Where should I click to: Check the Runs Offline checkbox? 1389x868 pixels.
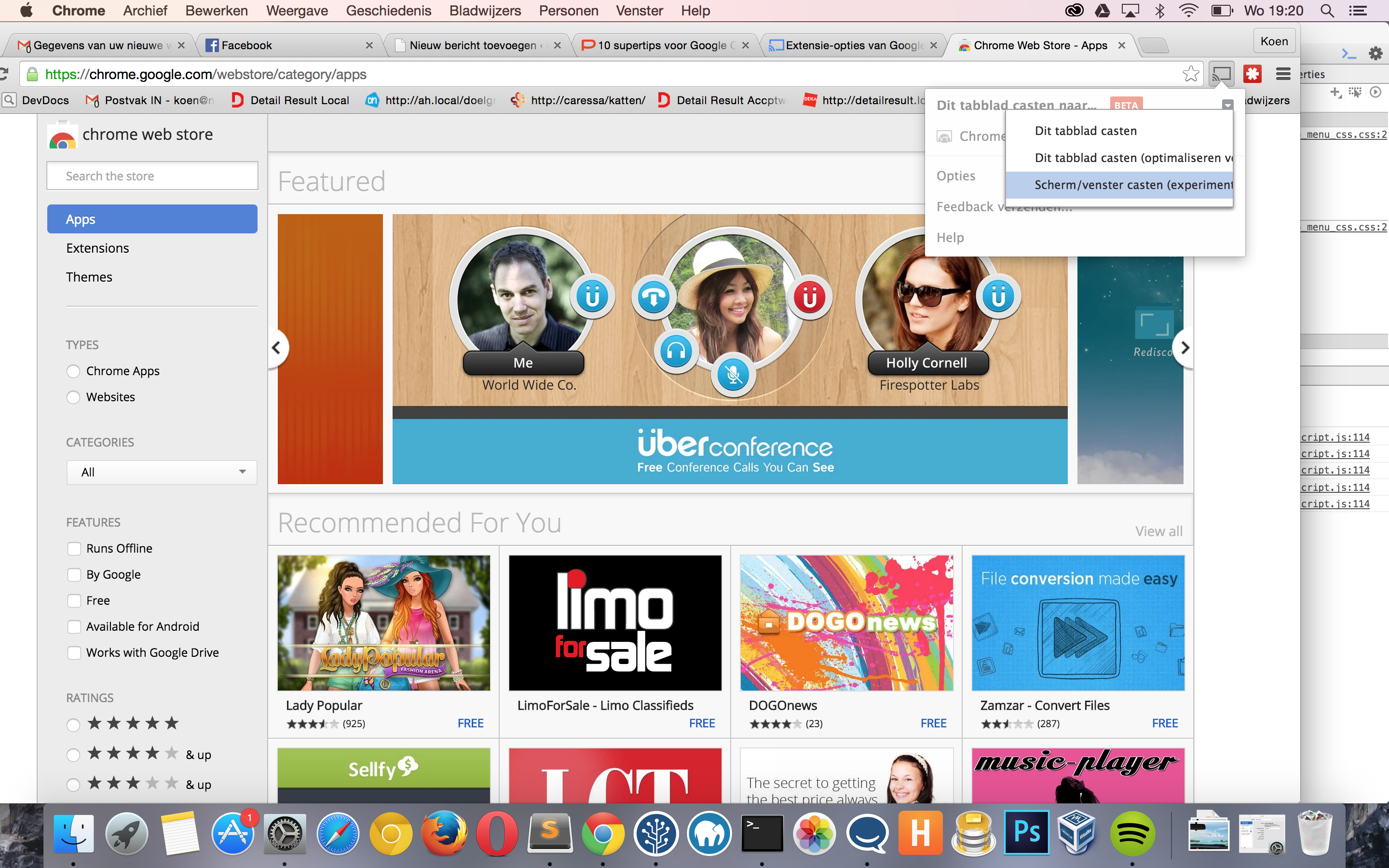pyautogui.click(x=74, y=548)
